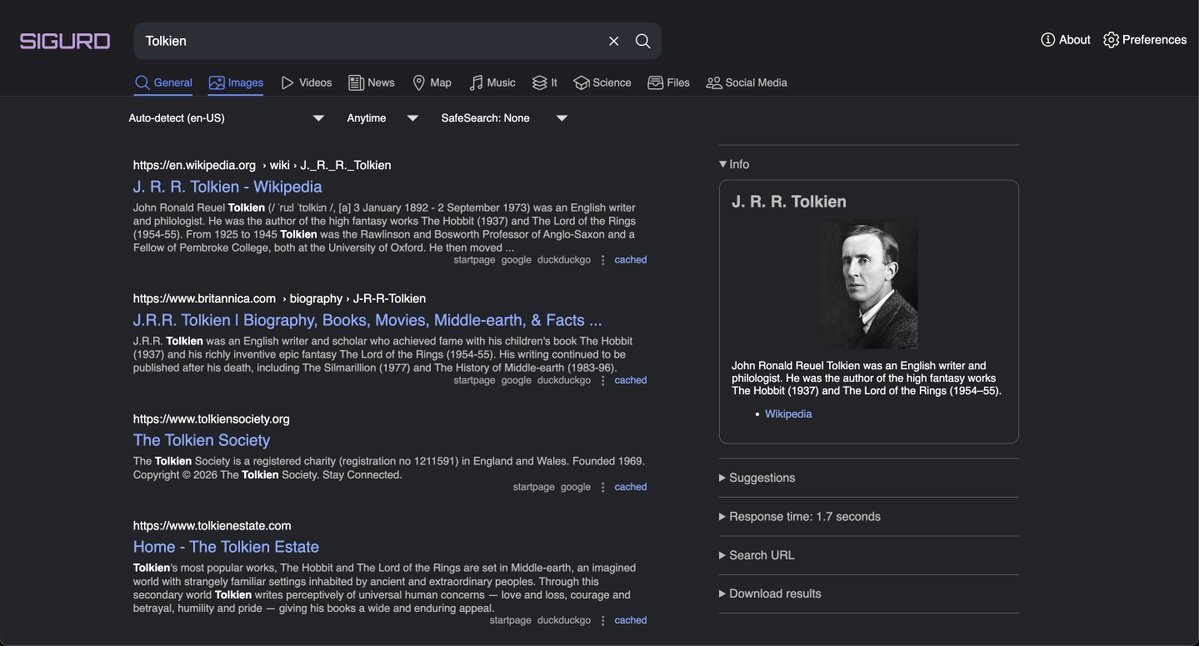Click the Map pin icon
The image size is (1199, 646).
click(418, 83)
